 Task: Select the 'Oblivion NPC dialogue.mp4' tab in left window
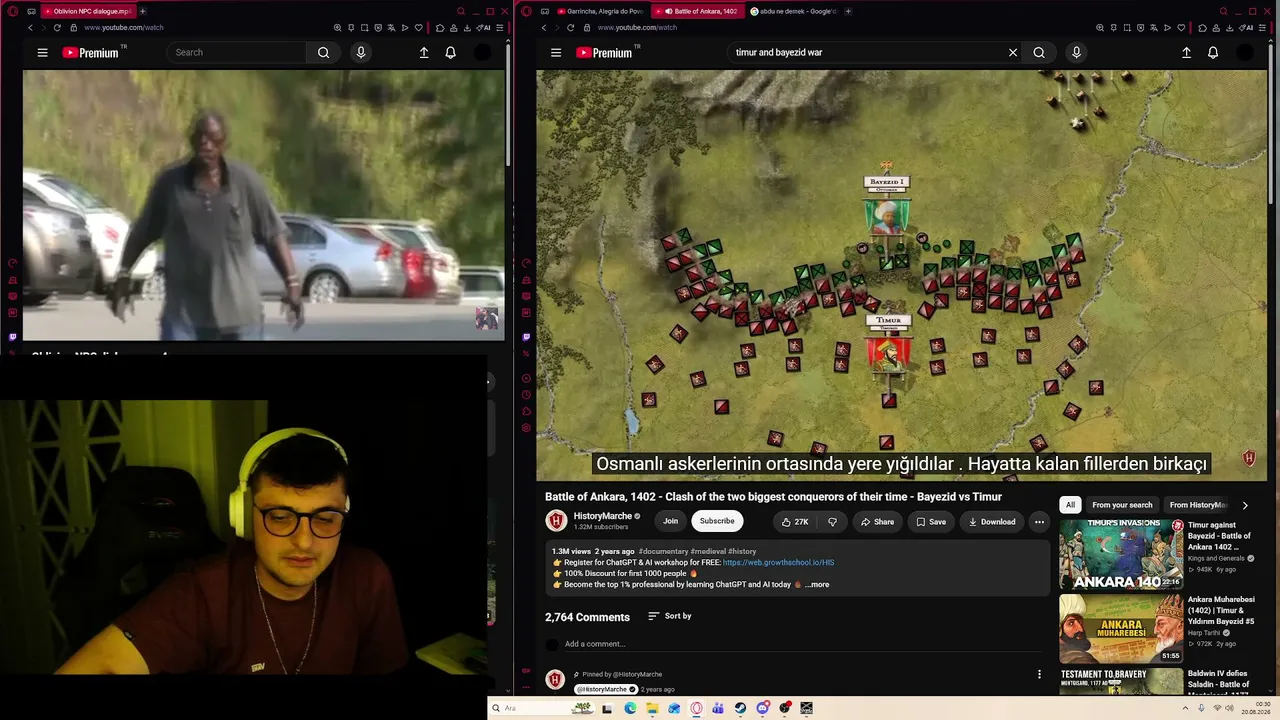(x=87, y=11)
